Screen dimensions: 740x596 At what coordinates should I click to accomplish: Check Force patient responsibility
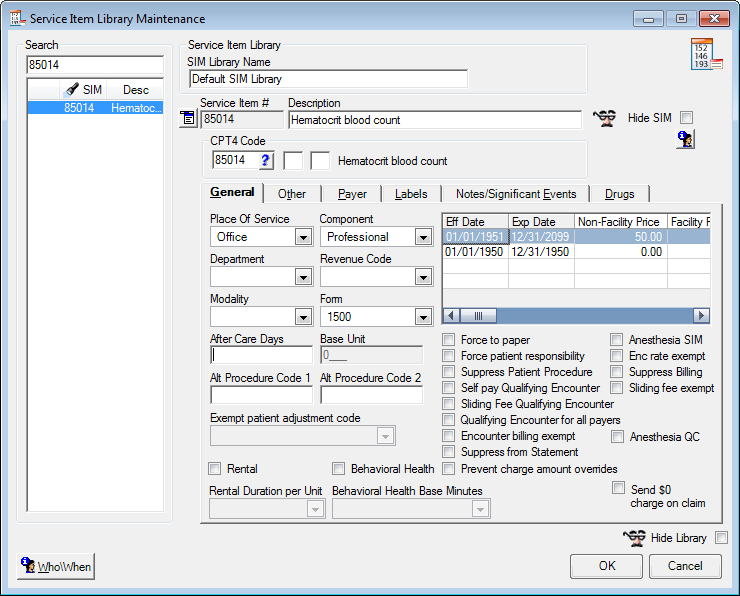coord(449,356)
